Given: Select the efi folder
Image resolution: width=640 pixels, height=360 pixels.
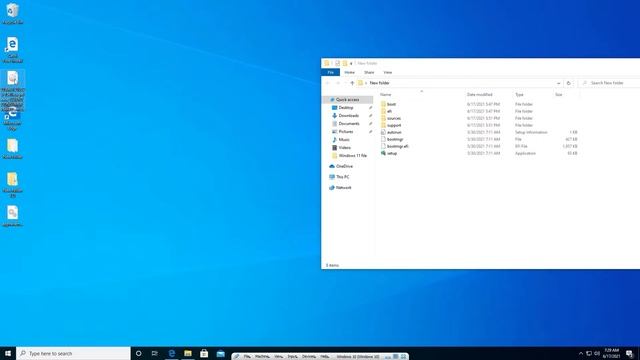Looking at the screenshot, I should [x=389, y=111].
